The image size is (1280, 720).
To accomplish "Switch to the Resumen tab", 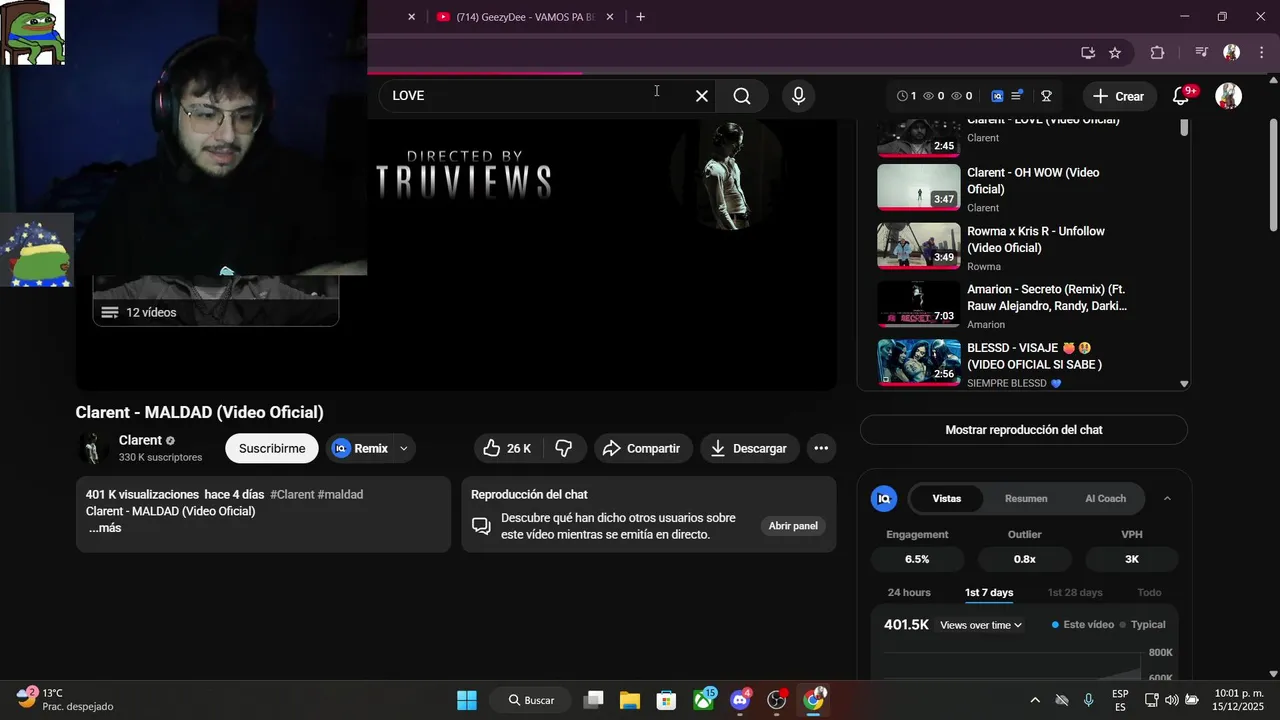I will (x=1026, y=498).
